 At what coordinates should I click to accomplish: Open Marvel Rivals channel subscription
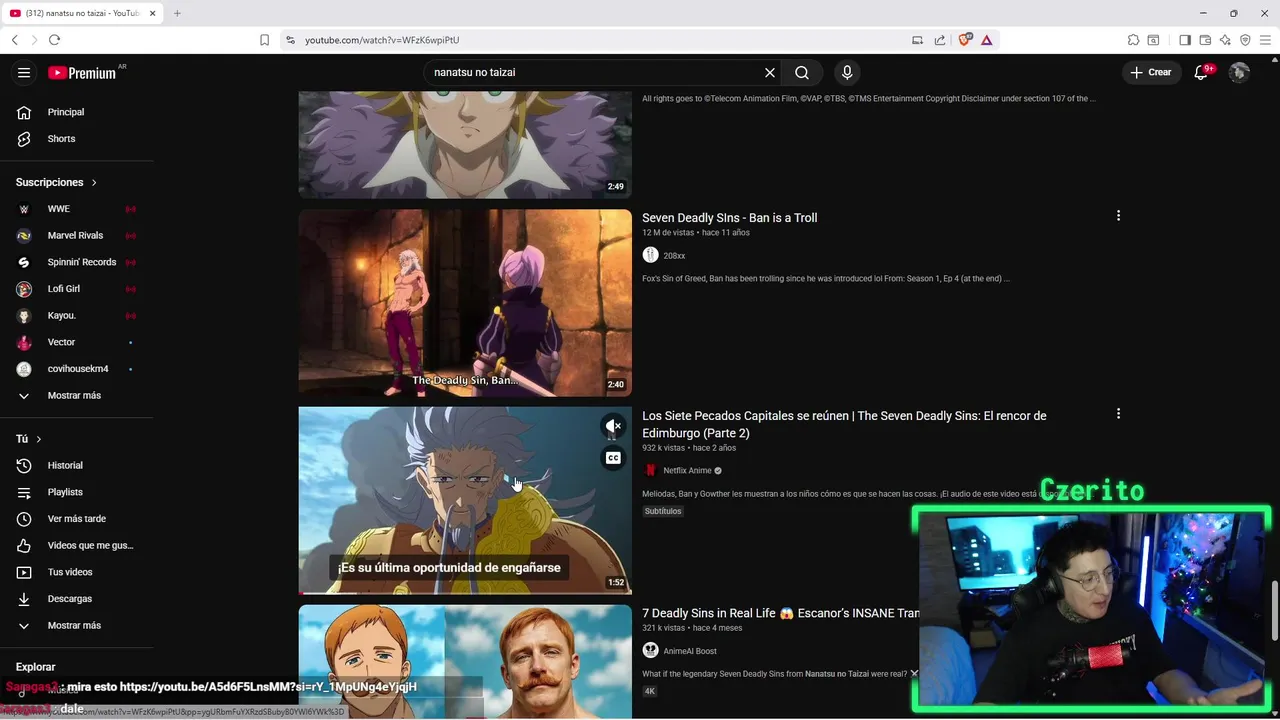(x=76, y=236)
